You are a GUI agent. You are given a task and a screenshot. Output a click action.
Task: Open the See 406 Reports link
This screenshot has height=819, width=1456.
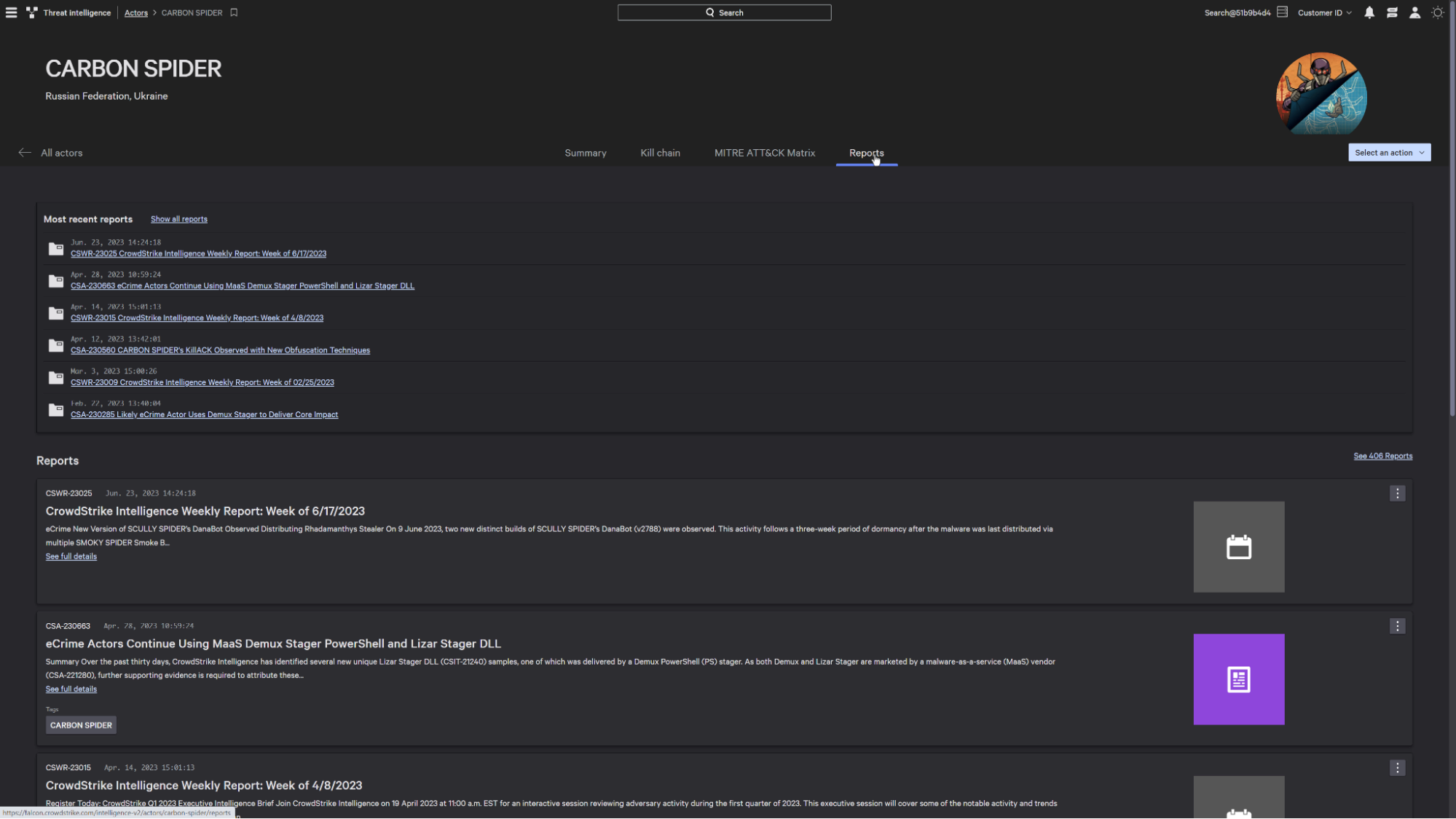(x=1382, y=456)
